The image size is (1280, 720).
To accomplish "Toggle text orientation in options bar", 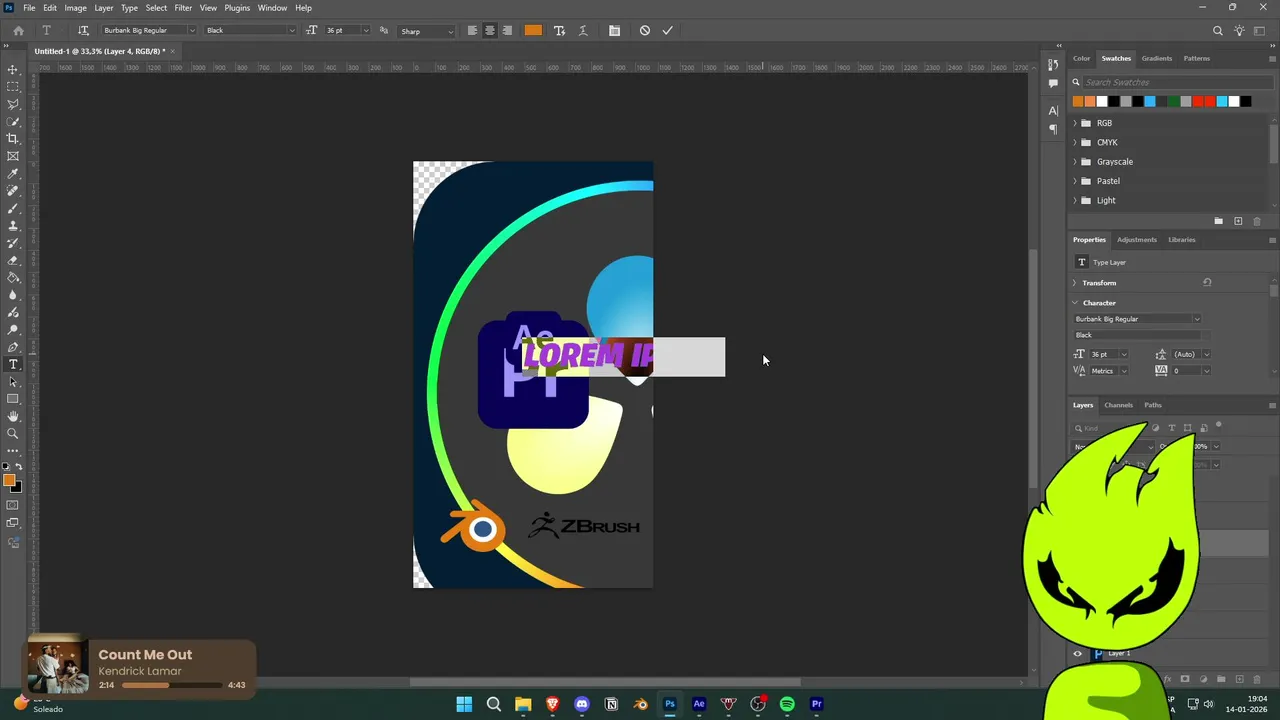I will 83,30.
